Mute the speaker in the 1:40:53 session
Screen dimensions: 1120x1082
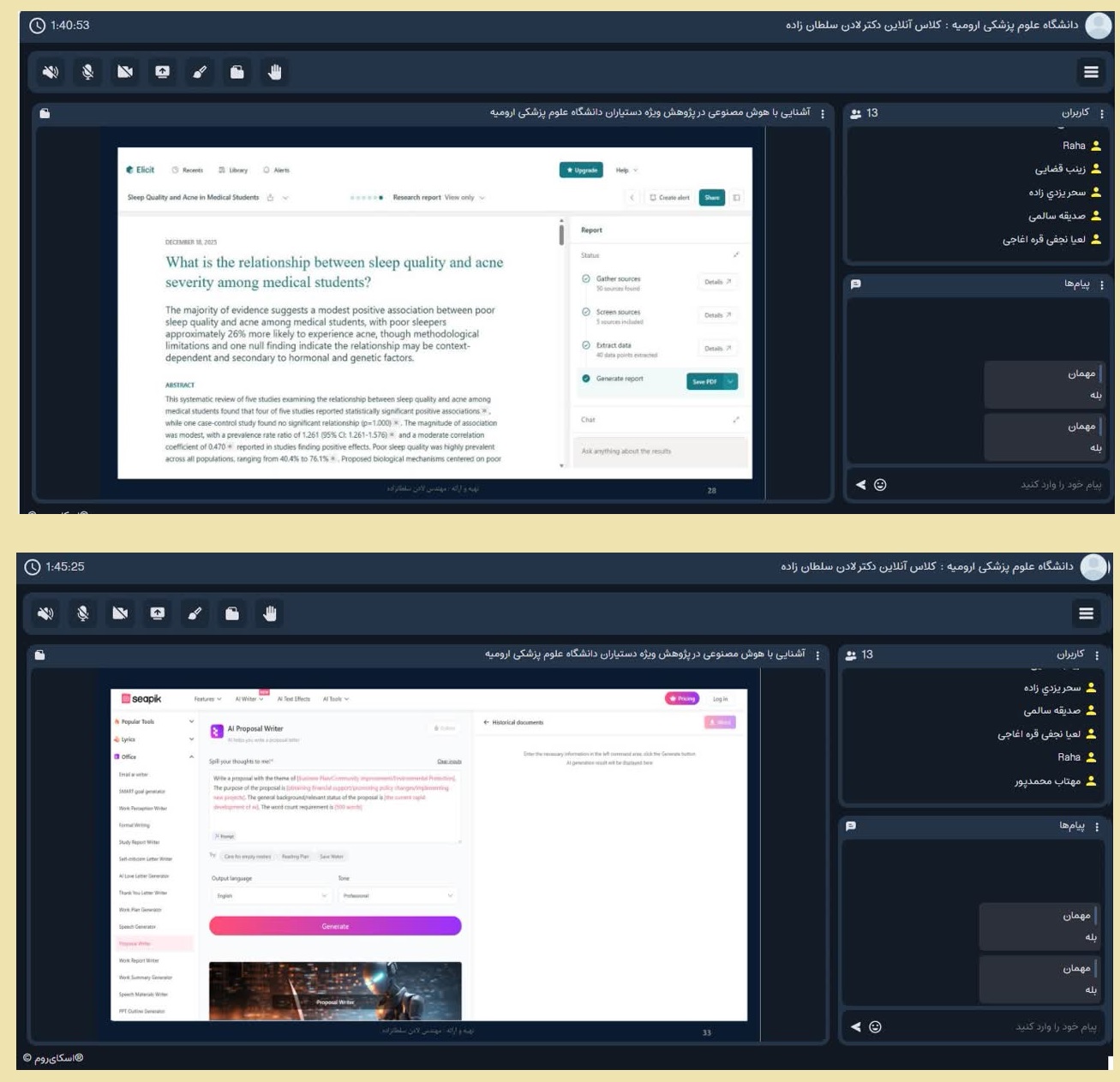coord(51,72)
